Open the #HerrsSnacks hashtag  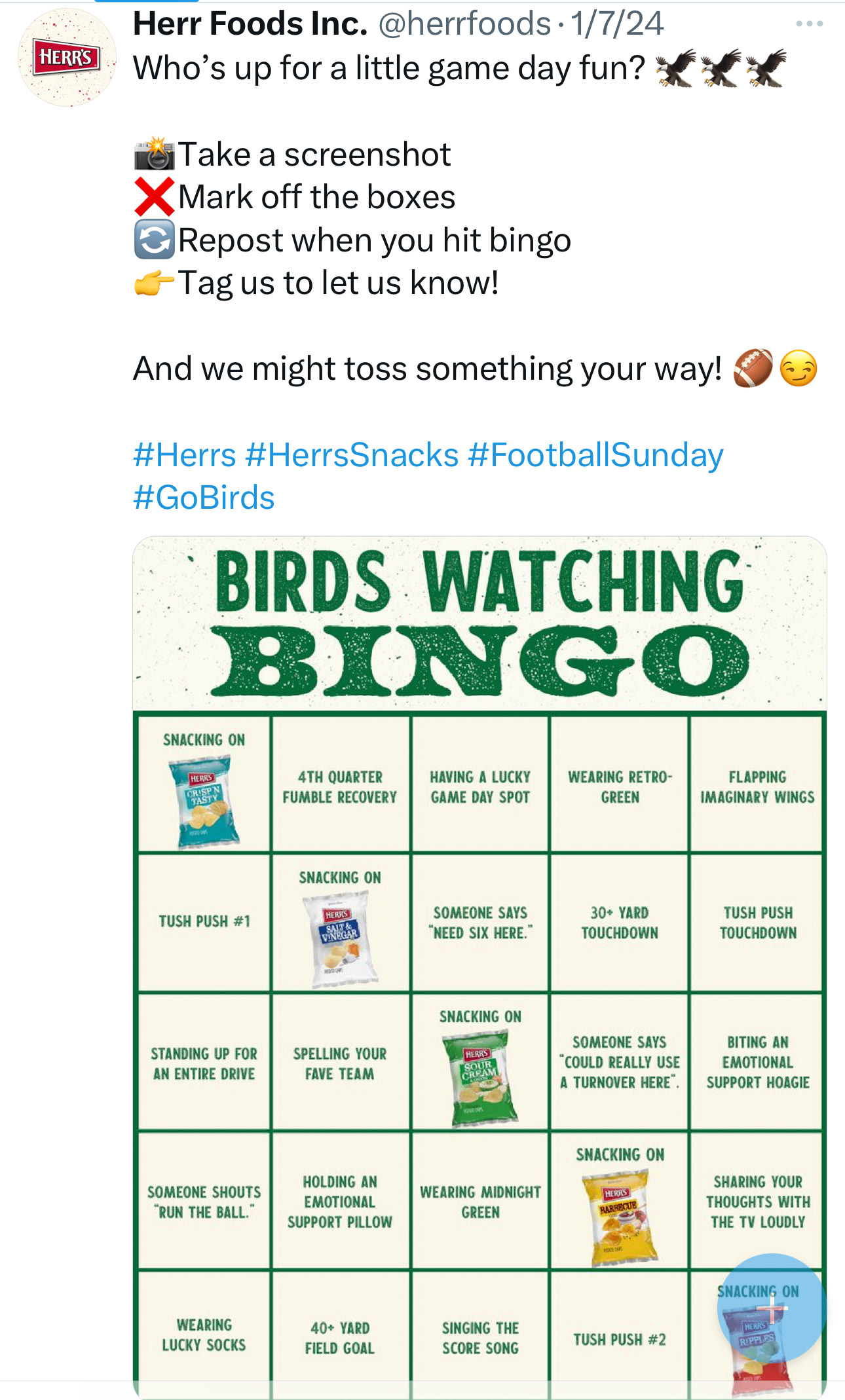[352, 455]
